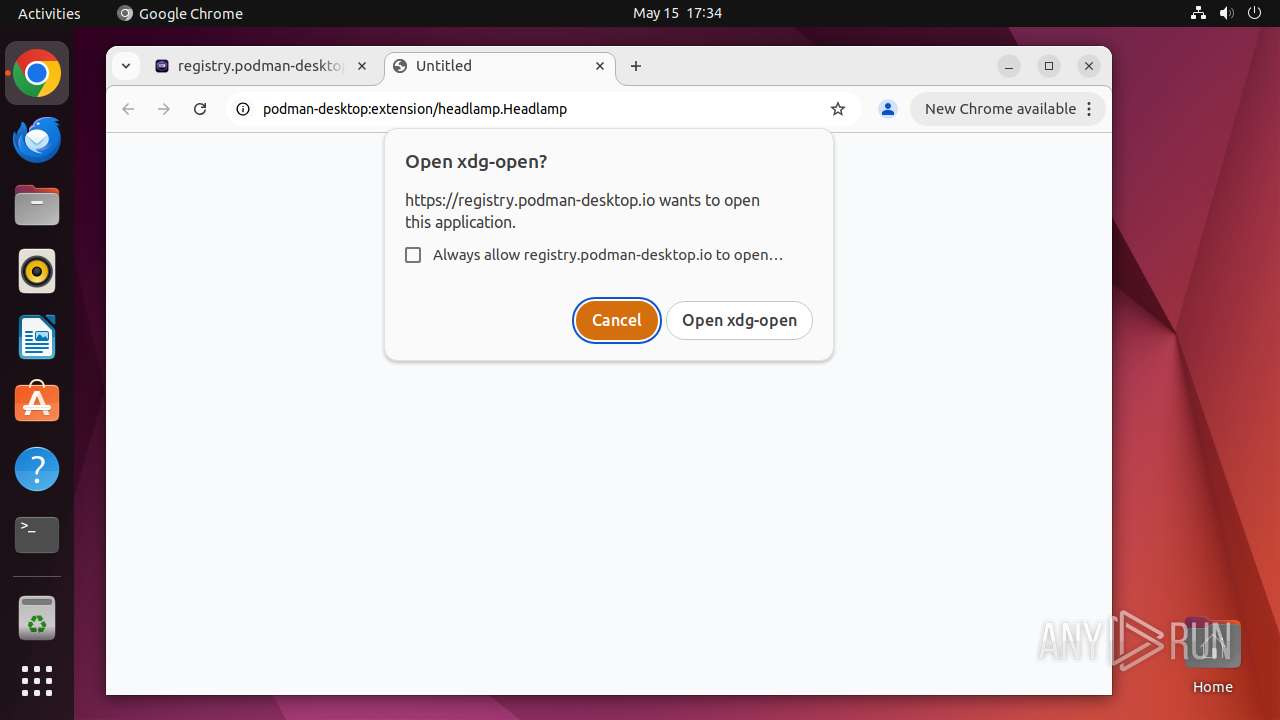1280x720 pixels.
Task: Open the Google Chrome app menu
Action: (x=180, y=13)
